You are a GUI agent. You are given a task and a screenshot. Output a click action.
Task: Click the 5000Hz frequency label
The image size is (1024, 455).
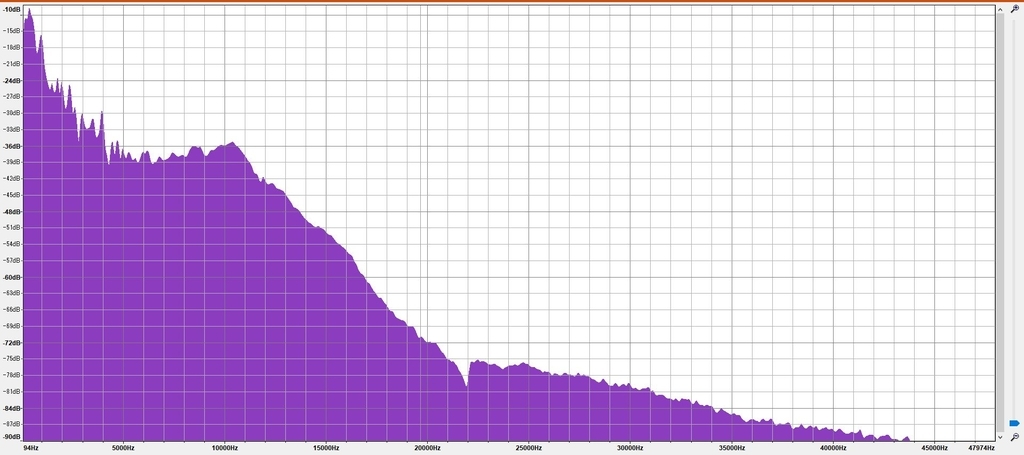tap(123, 448)
